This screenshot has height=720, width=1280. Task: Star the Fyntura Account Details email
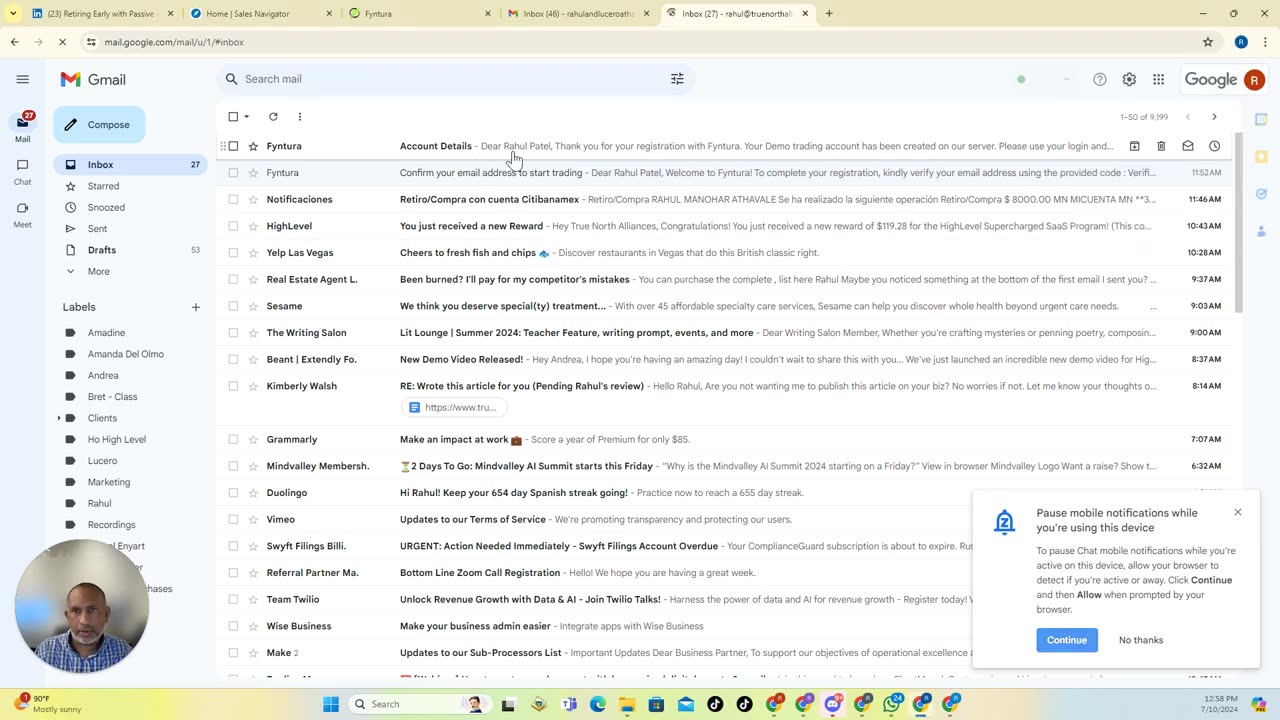point(253,146)
